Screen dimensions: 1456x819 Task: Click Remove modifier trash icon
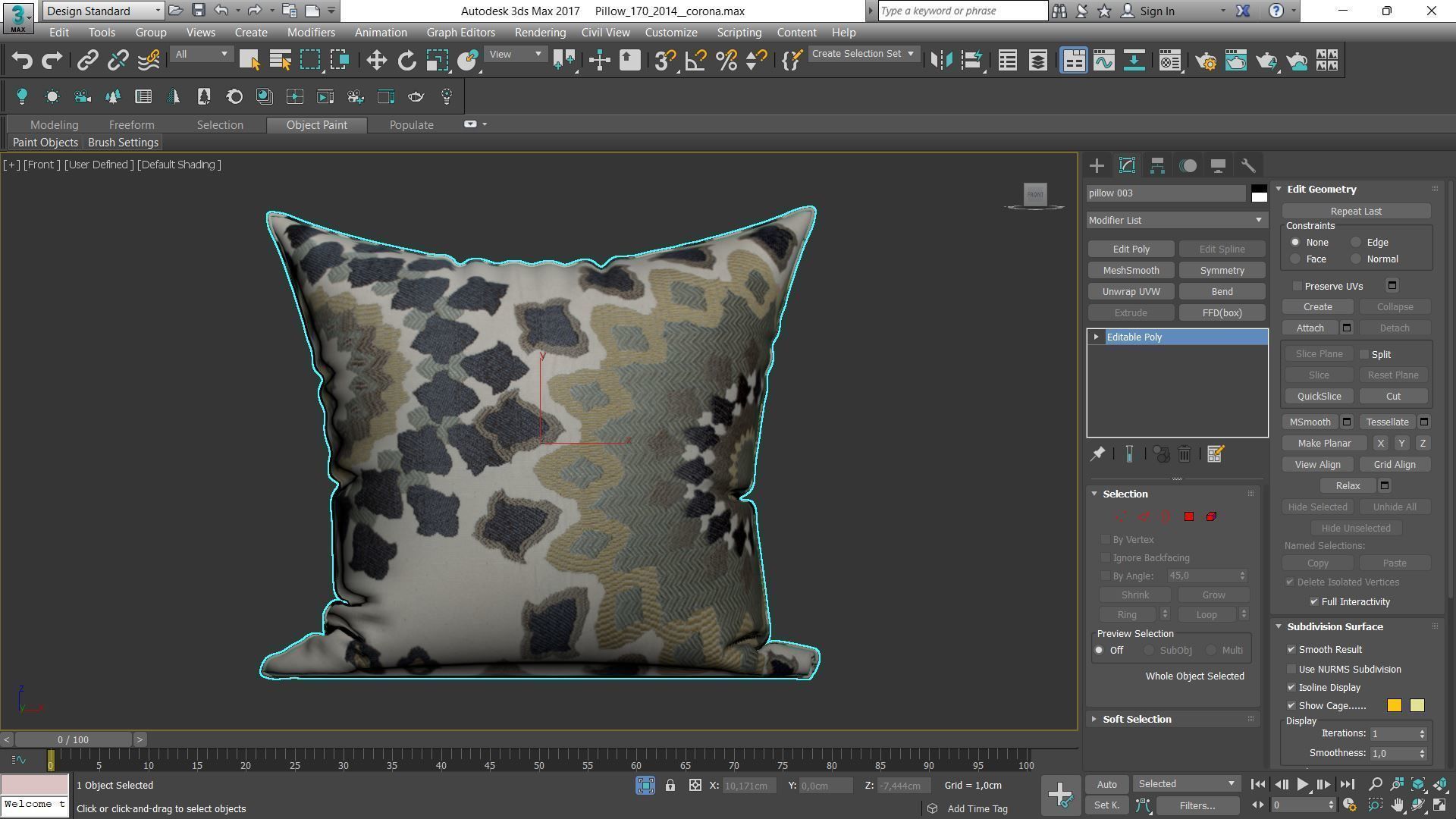click(1185, 454)
